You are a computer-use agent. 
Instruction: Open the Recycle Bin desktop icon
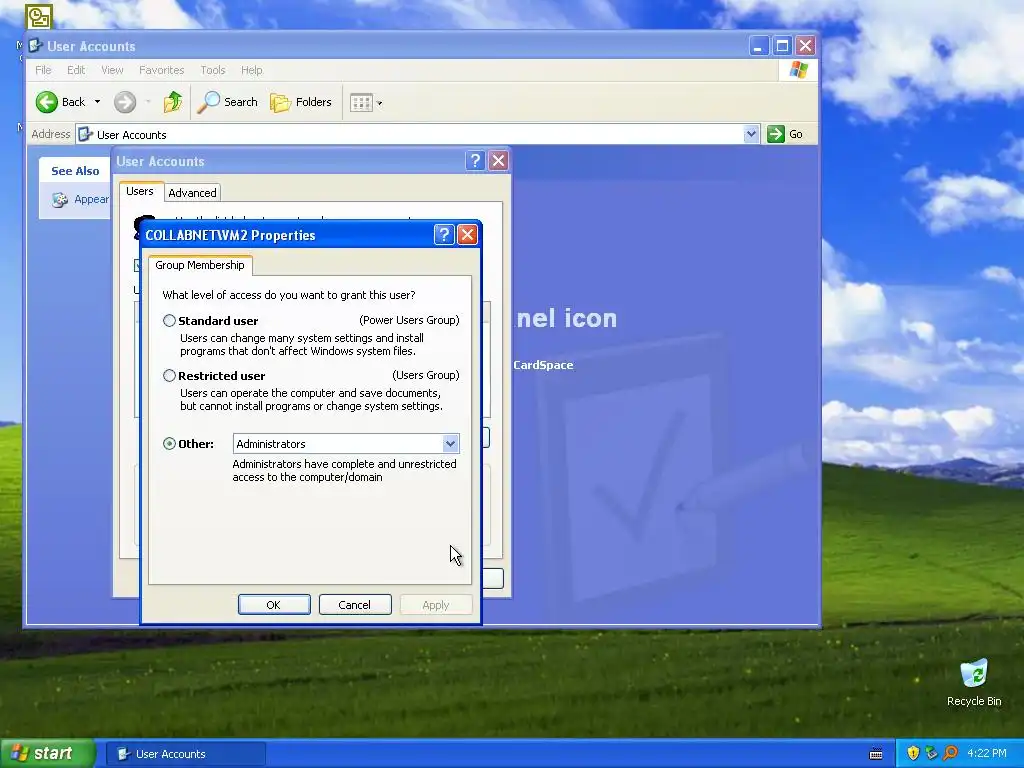974,682
